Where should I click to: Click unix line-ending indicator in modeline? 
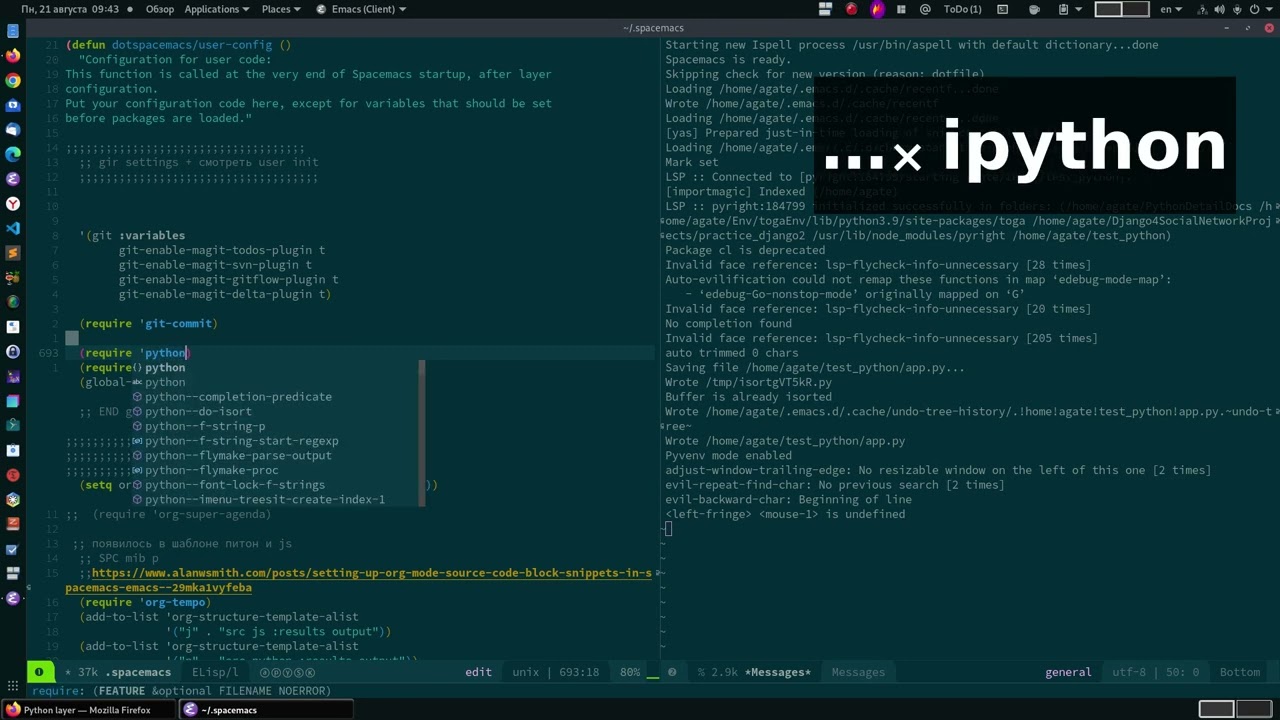tap(525, 672)
